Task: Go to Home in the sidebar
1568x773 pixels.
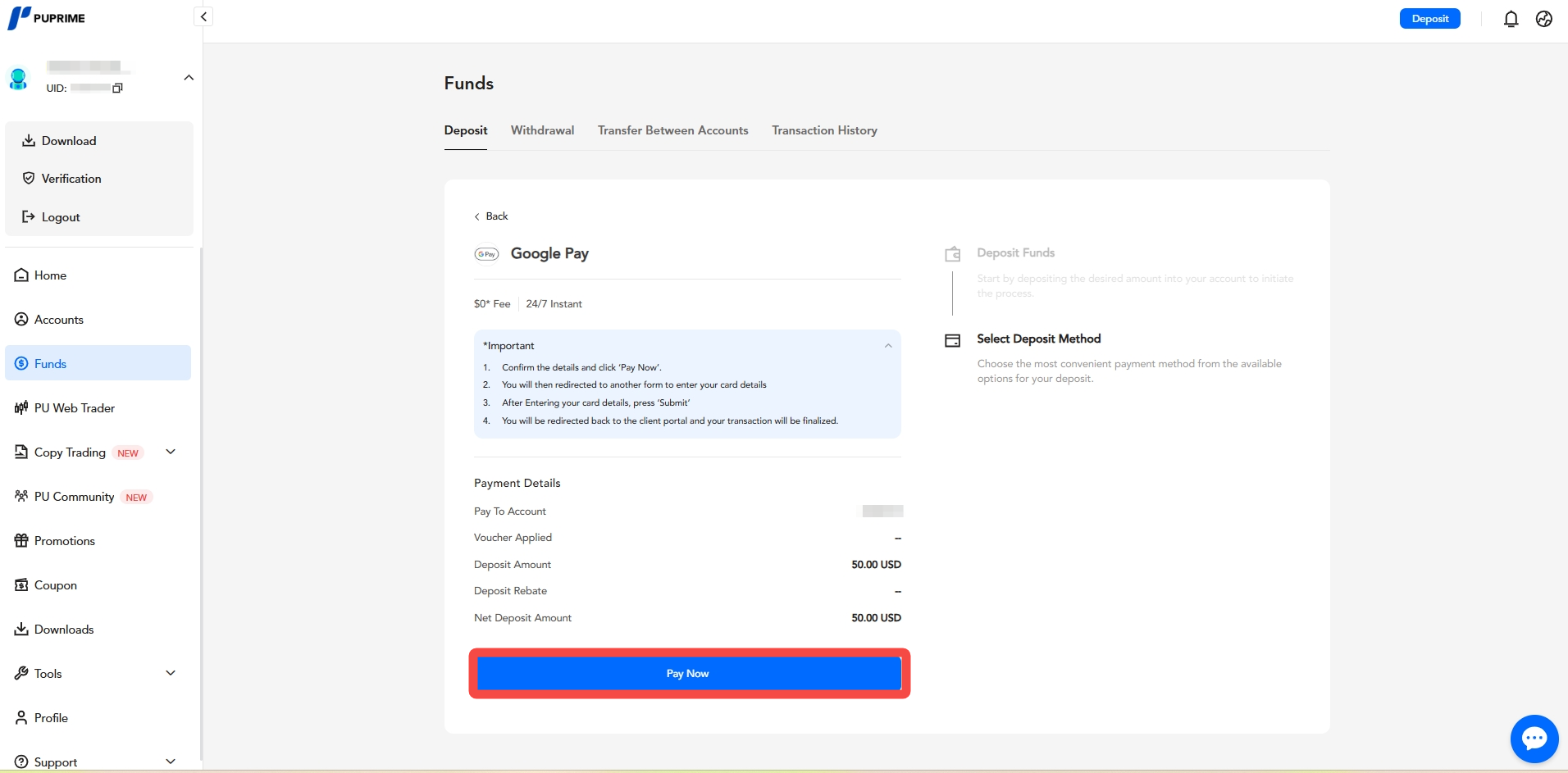Action: tap(98, 275)
